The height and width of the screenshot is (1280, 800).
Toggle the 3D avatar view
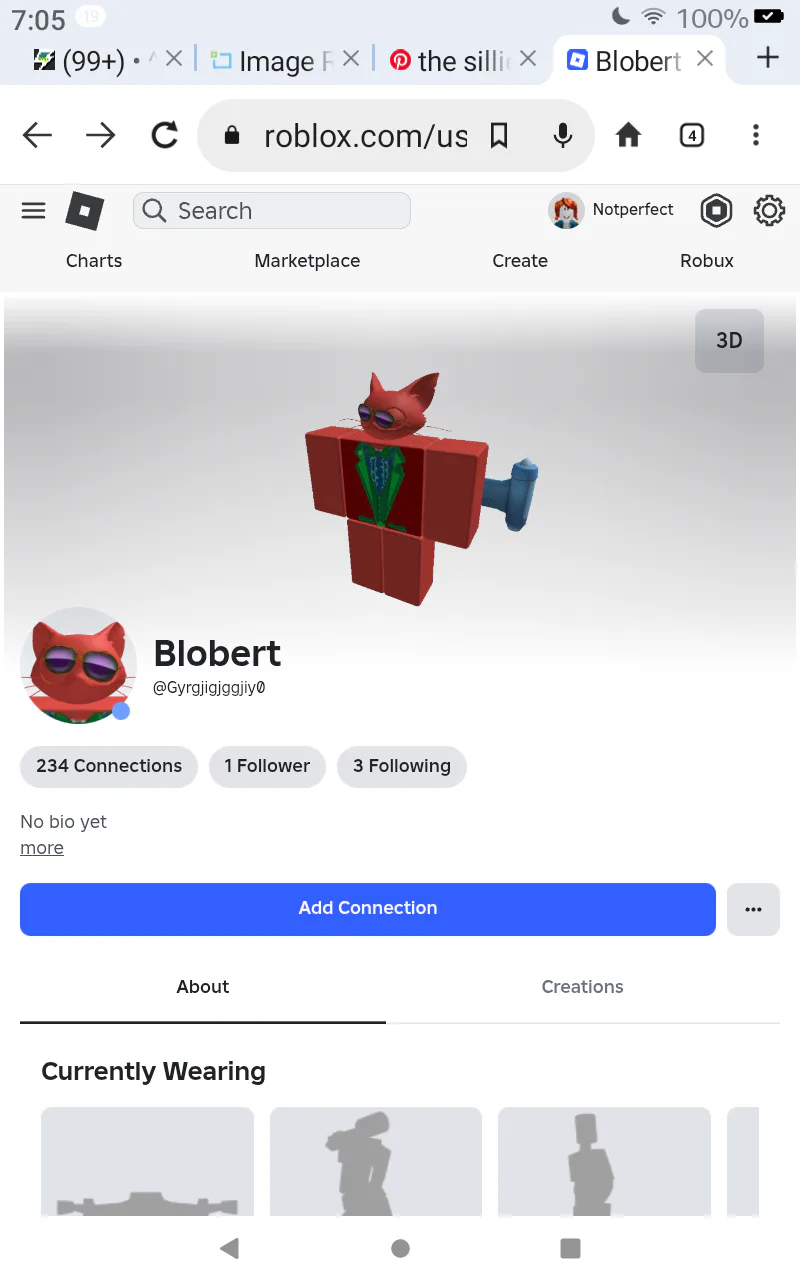click(729, 340)
